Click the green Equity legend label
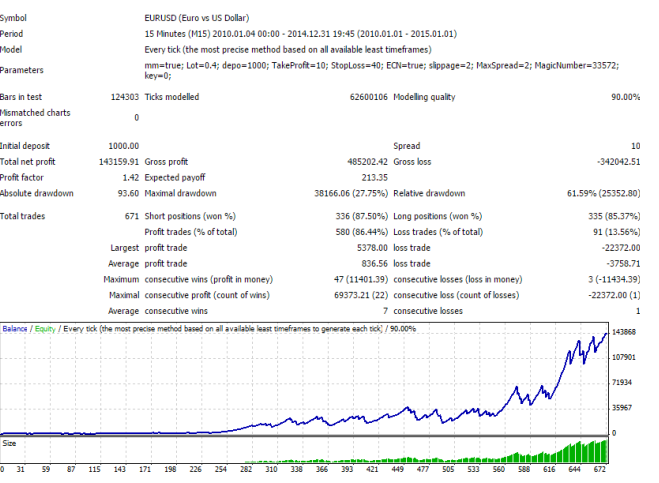659x483 pixels. 45,329
